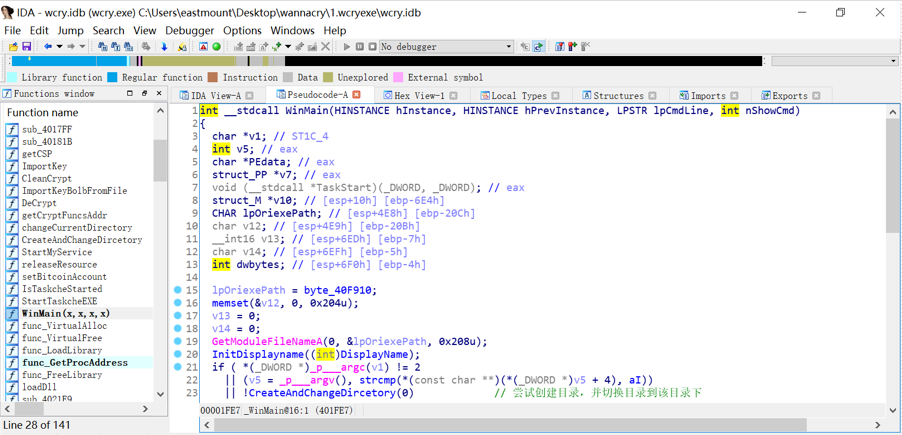Open the Options menu

point(242,30)
